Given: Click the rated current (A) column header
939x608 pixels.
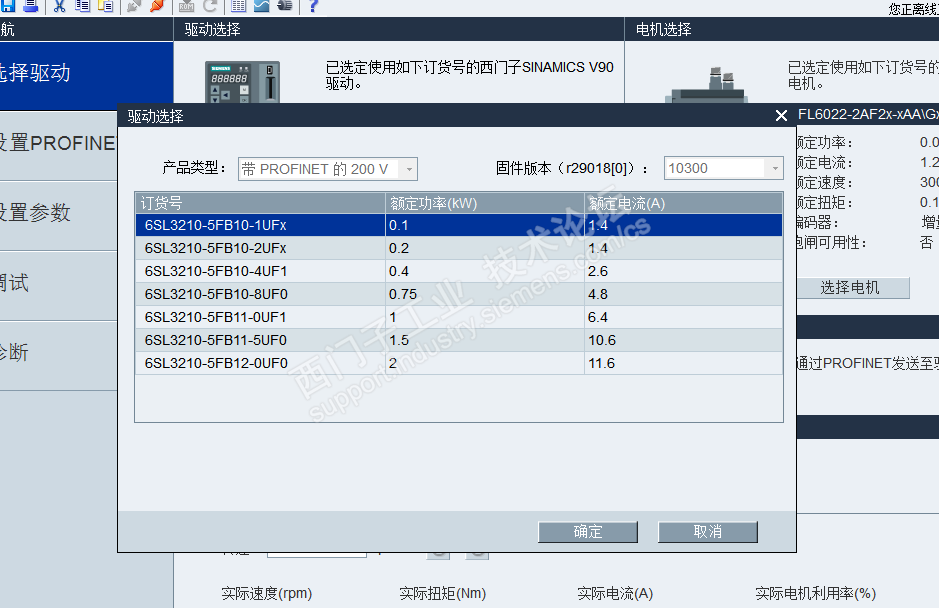Looking at the screenshot, I should coord(683,203).
